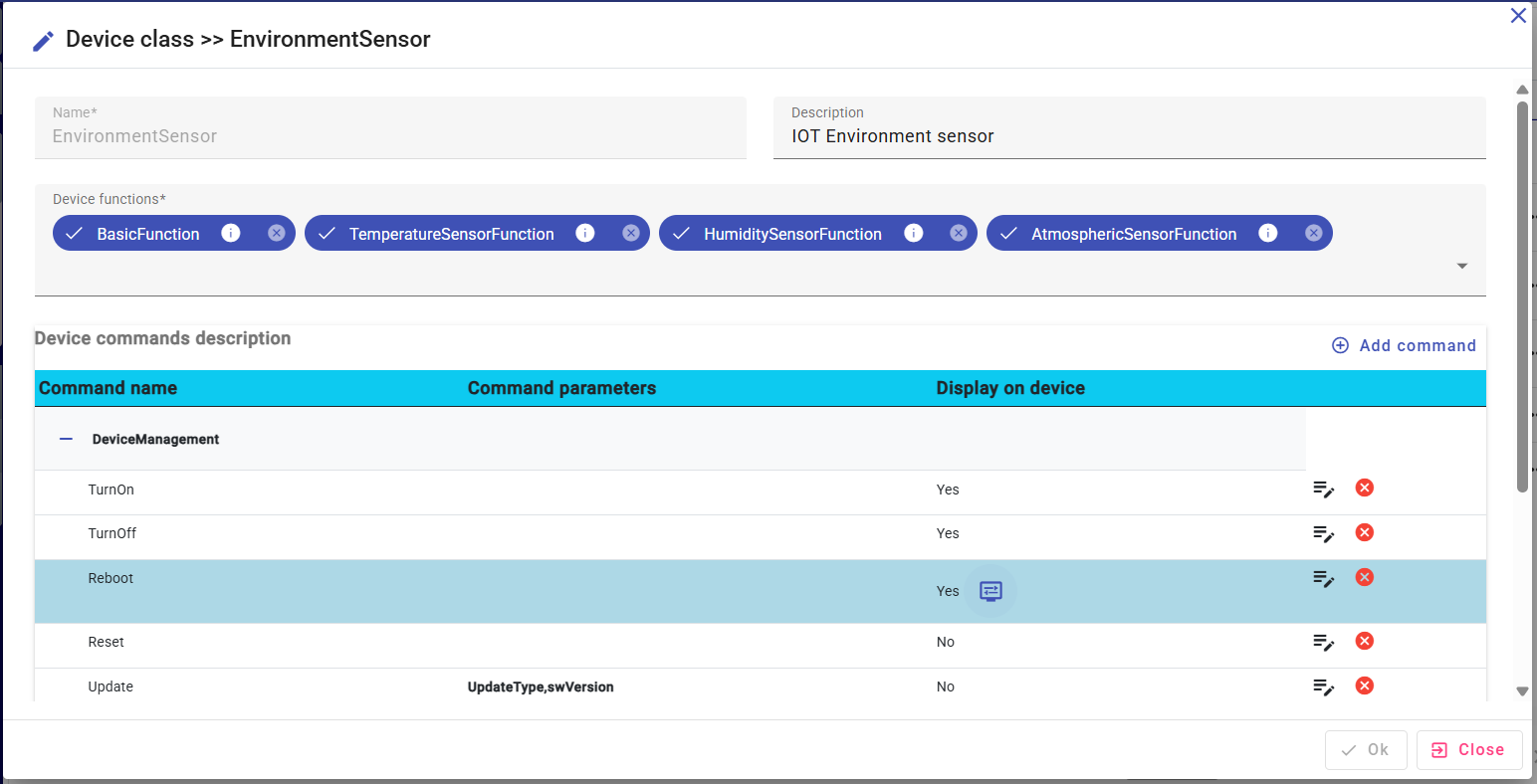1537x784 pixels.
Task: Close dialog with top-right X icon
Action: pyautogui.click(x=1518, y=16)
